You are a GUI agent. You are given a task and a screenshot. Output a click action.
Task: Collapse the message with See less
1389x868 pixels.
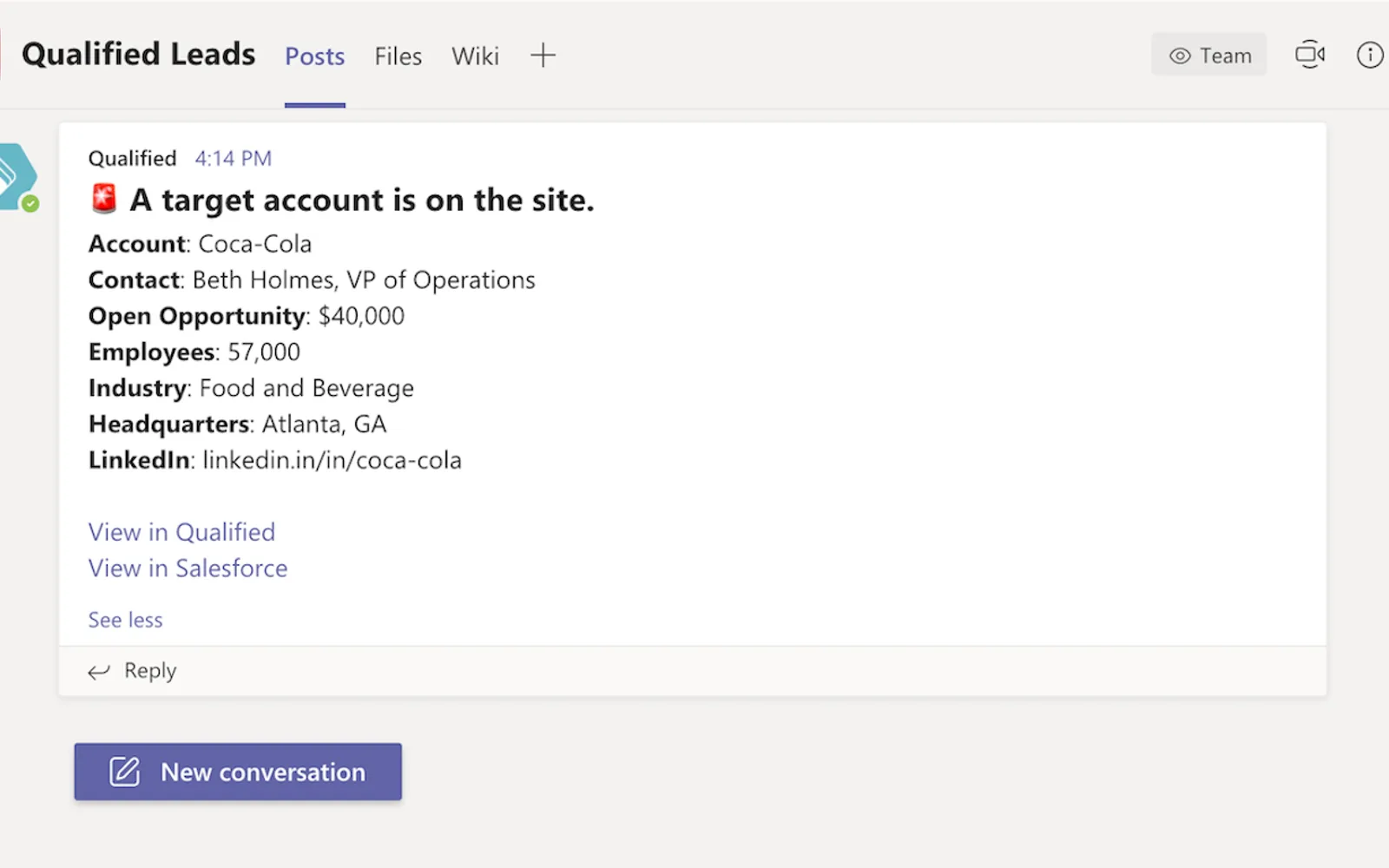pos(125,620)
